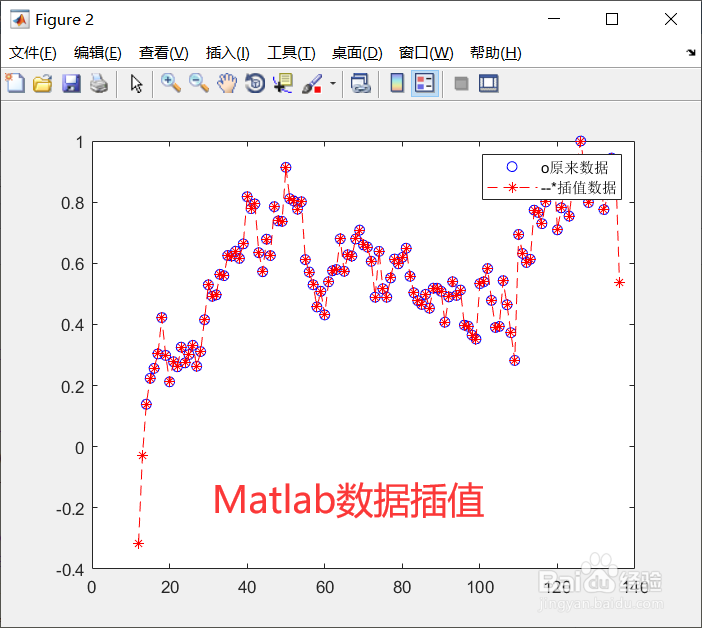Open the 文件(F) menu
The width and height of the screenshot is (702, 628).
(33, 53)
